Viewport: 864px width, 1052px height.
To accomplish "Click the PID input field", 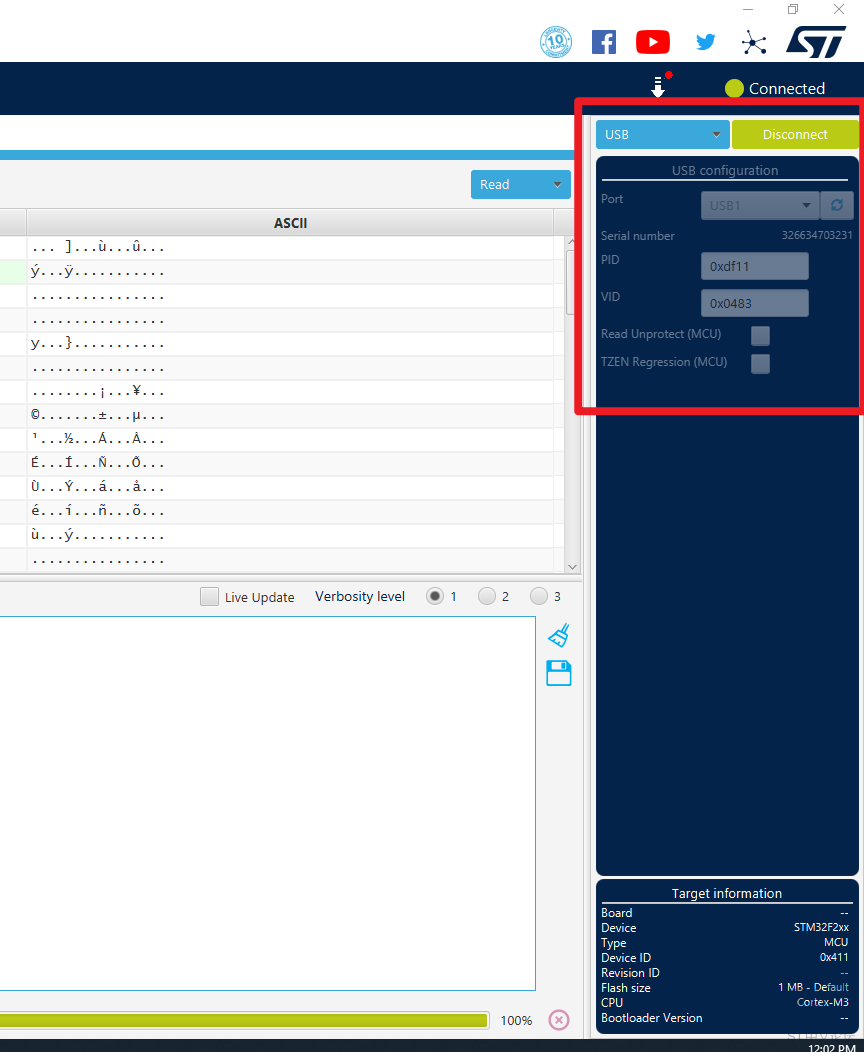I will pos(754,266).
